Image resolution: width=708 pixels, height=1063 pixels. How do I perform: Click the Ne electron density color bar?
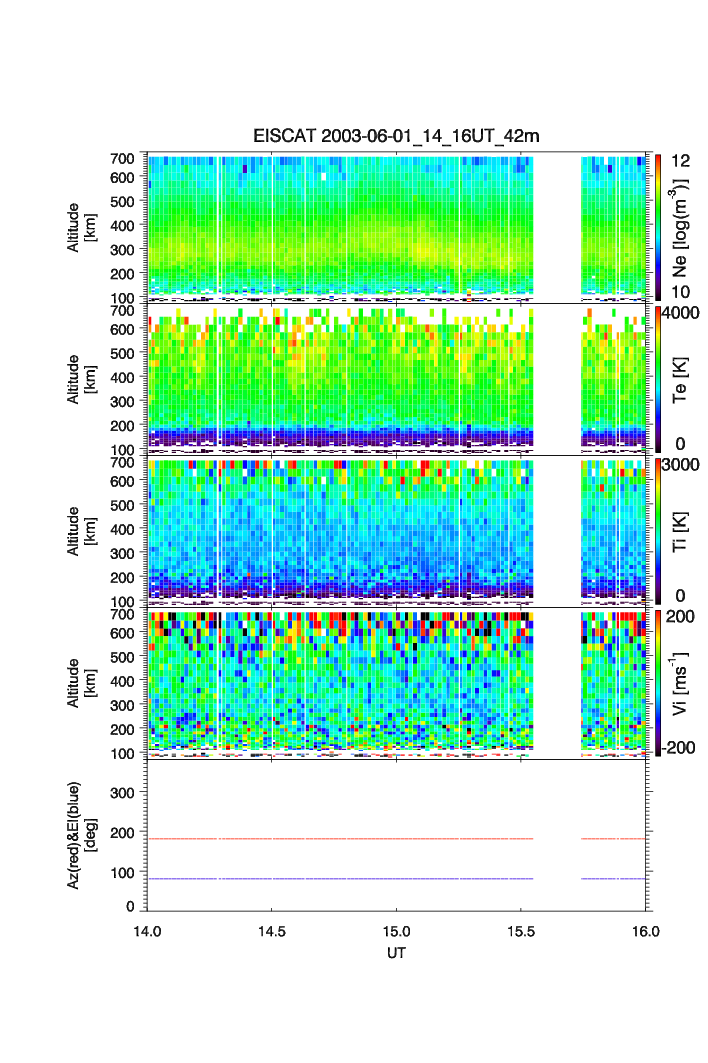coord(658,226)
